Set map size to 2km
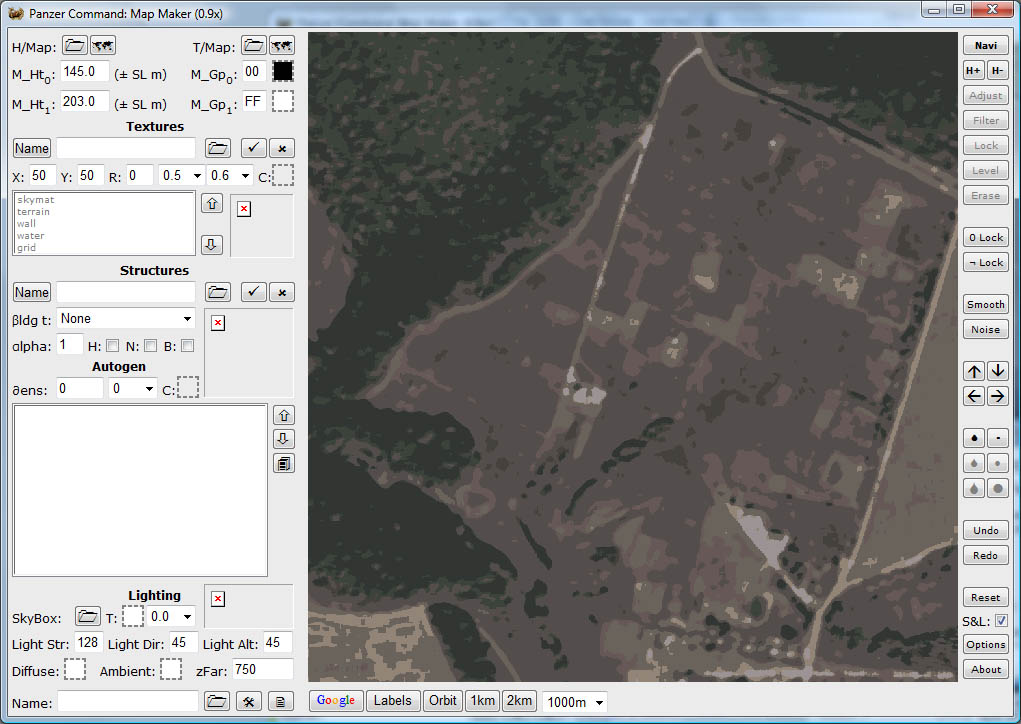Viewport: 1021px width, 724px height. click(519, 701)
